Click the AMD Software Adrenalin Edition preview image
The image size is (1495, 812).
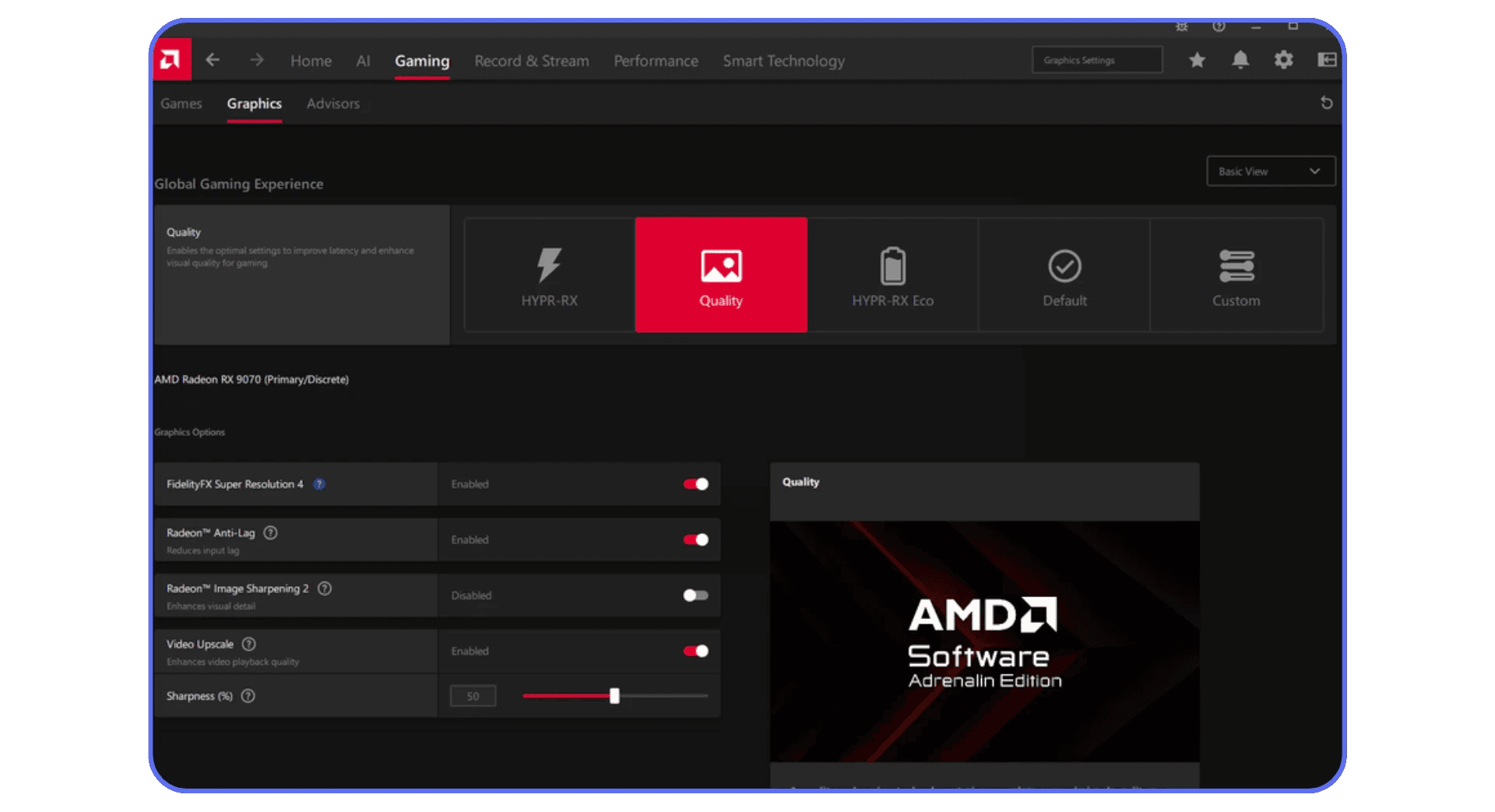[x=984, y=642]
